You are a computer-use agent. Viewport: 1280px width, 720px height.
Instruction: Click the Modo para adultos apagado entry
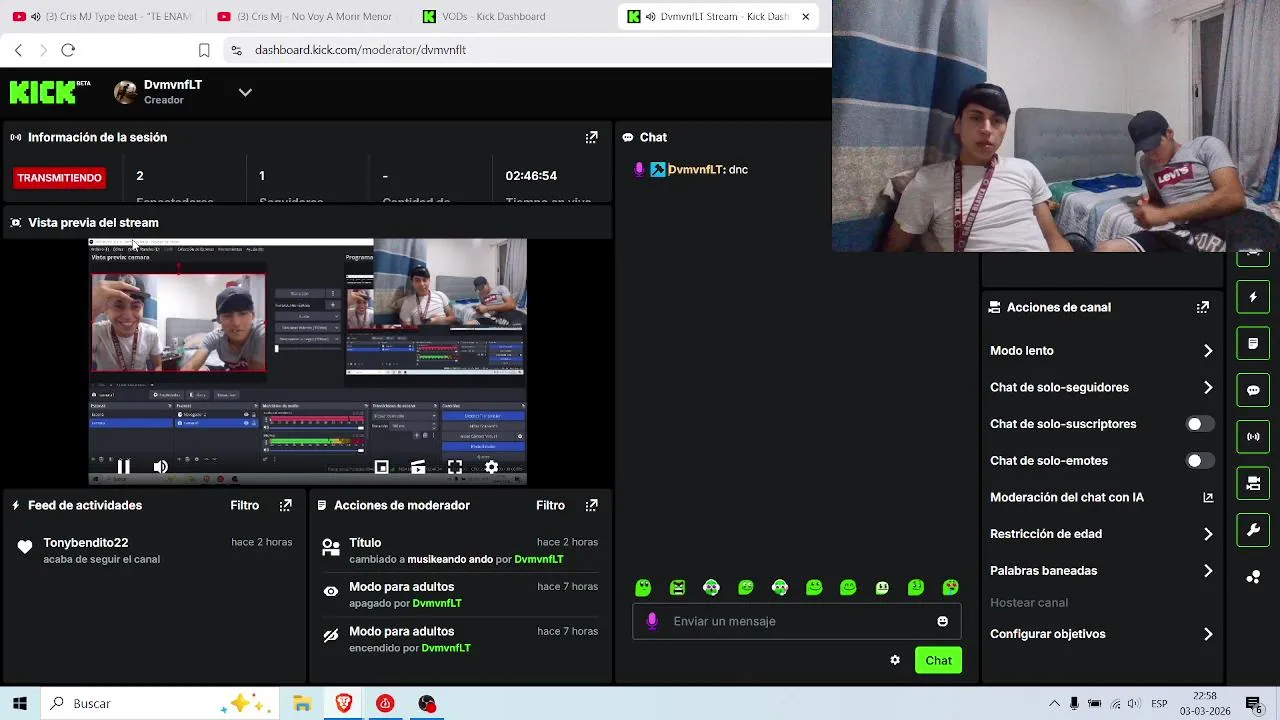coord(460,595)
